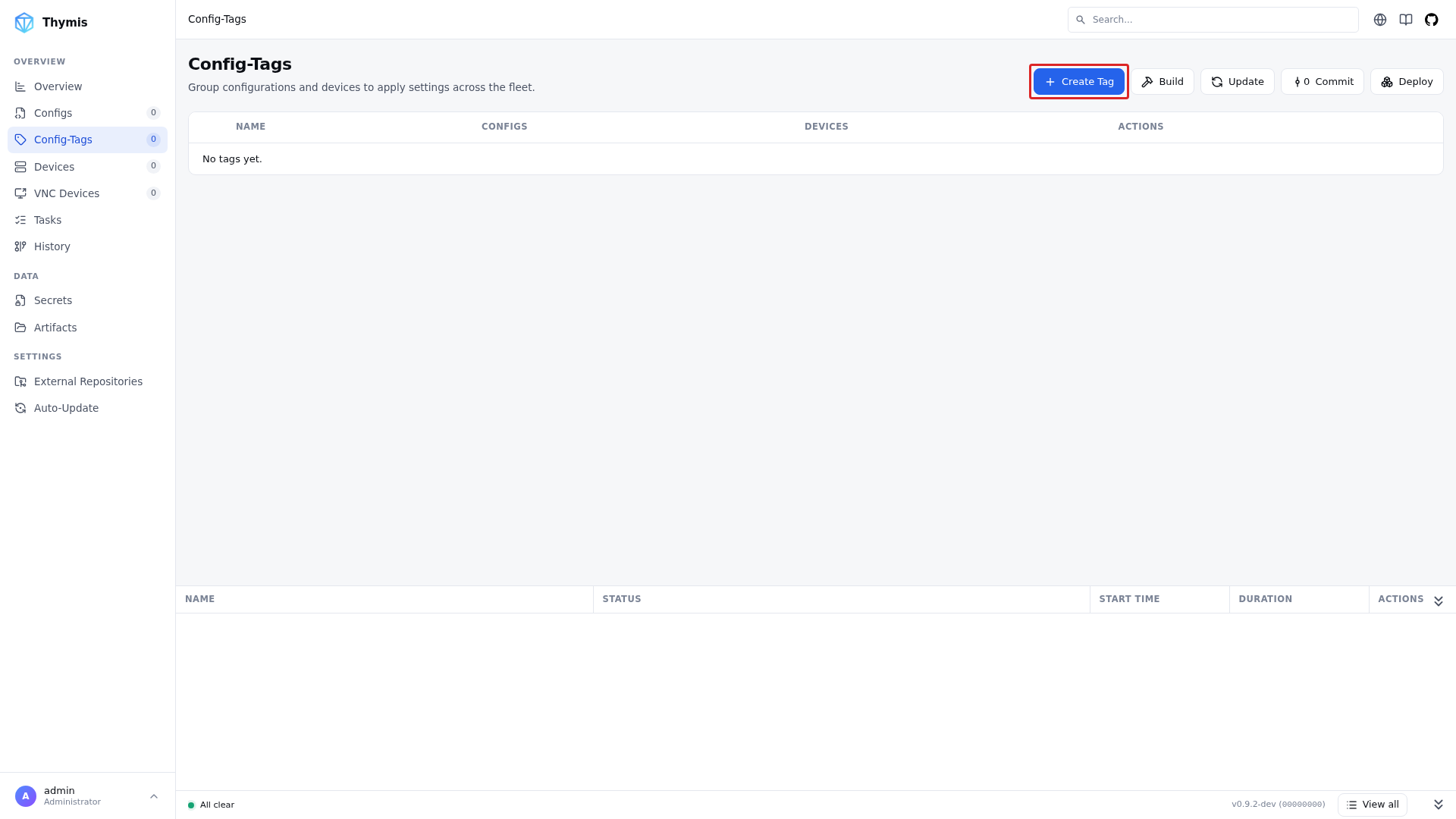Focus the Search input field
Viewport: 1456px width, 819px height.
pyautogui.click(x=1213, y=20)
